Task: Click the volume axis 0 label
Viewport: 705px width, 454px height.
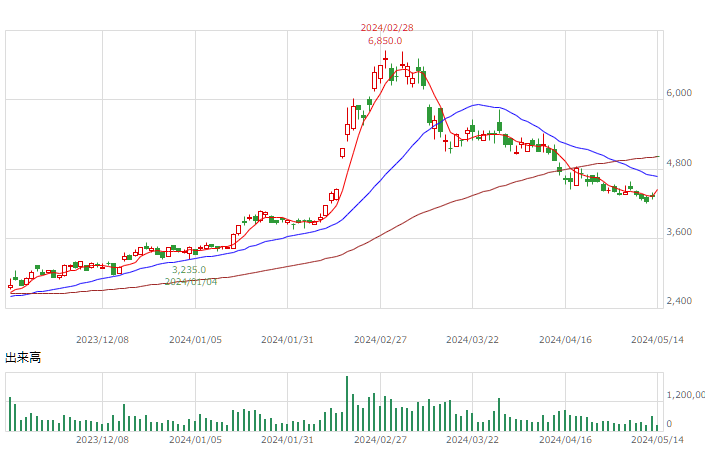Action: (669, 424)
